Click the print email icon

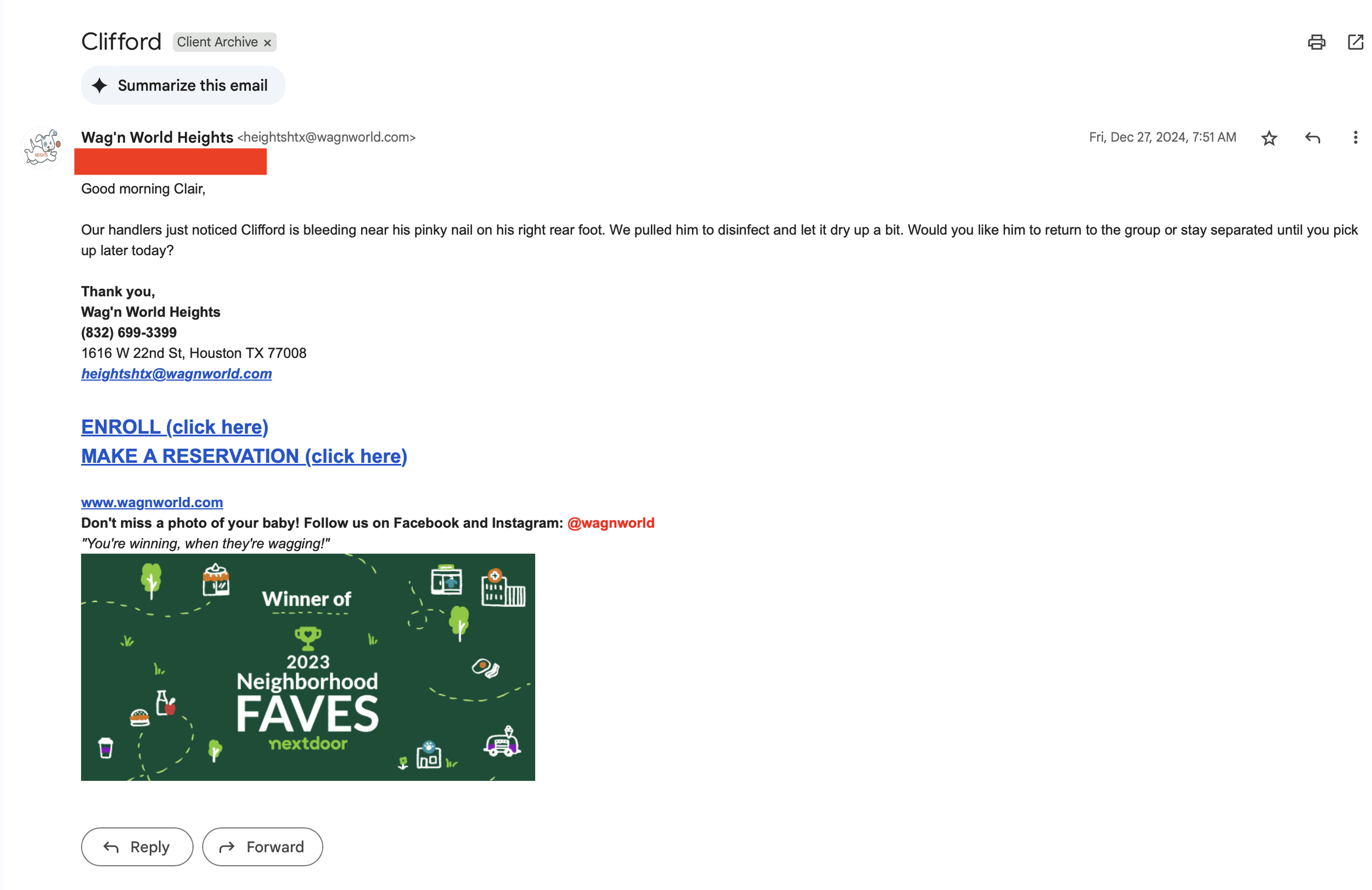click(x=1316, y=42)
